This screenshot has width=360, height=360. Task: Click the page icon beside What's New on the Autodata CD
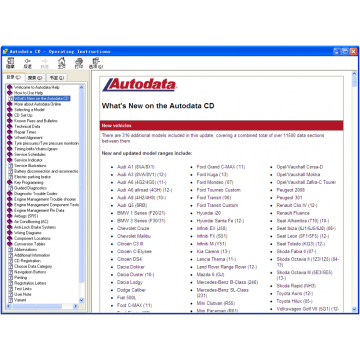click(10, 99)
